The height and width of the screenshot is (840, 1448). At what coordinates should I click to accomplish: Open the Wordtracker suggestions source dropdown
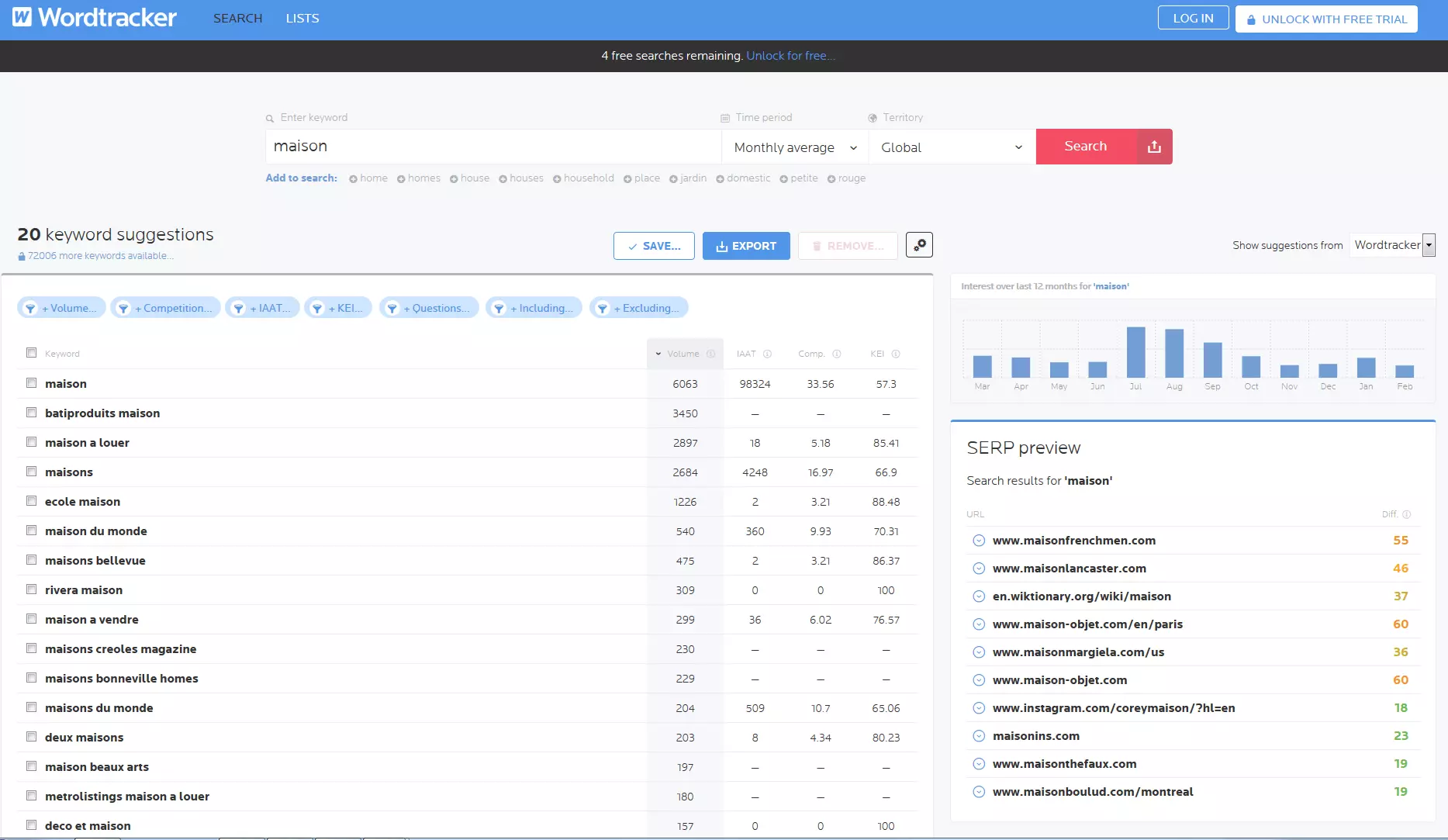[x=1393, y=245]
